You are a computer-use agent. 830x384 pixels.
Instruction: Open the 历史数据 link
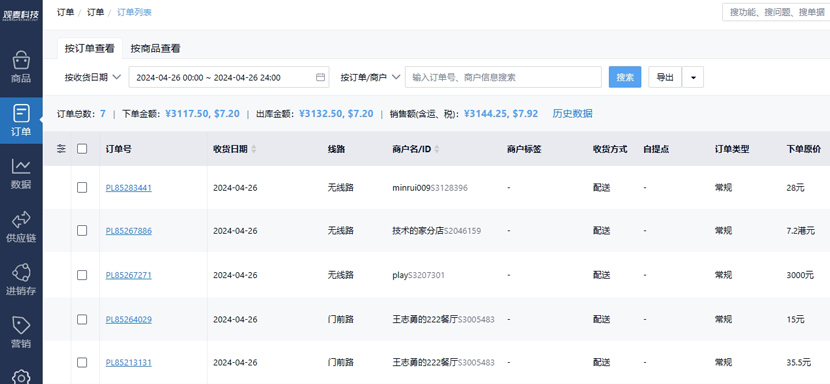[x=572, y=113]
